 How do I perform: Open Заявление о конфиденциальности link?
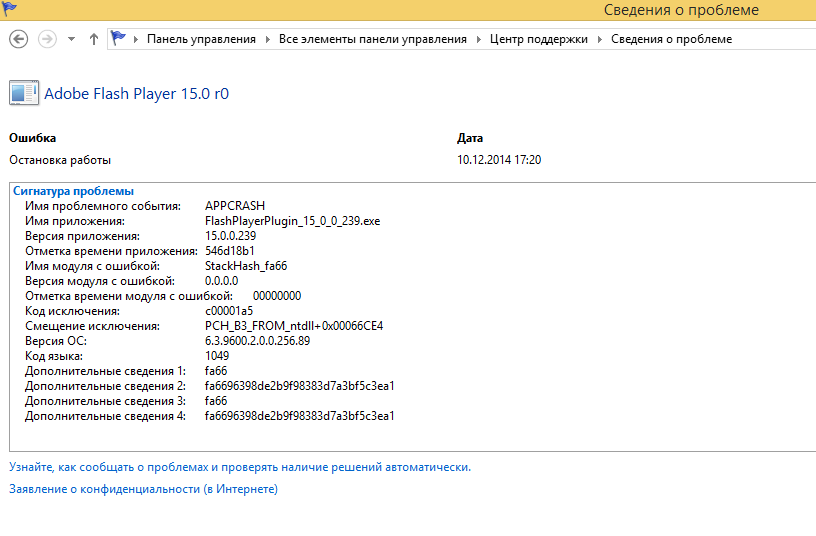tap(143, 489)
